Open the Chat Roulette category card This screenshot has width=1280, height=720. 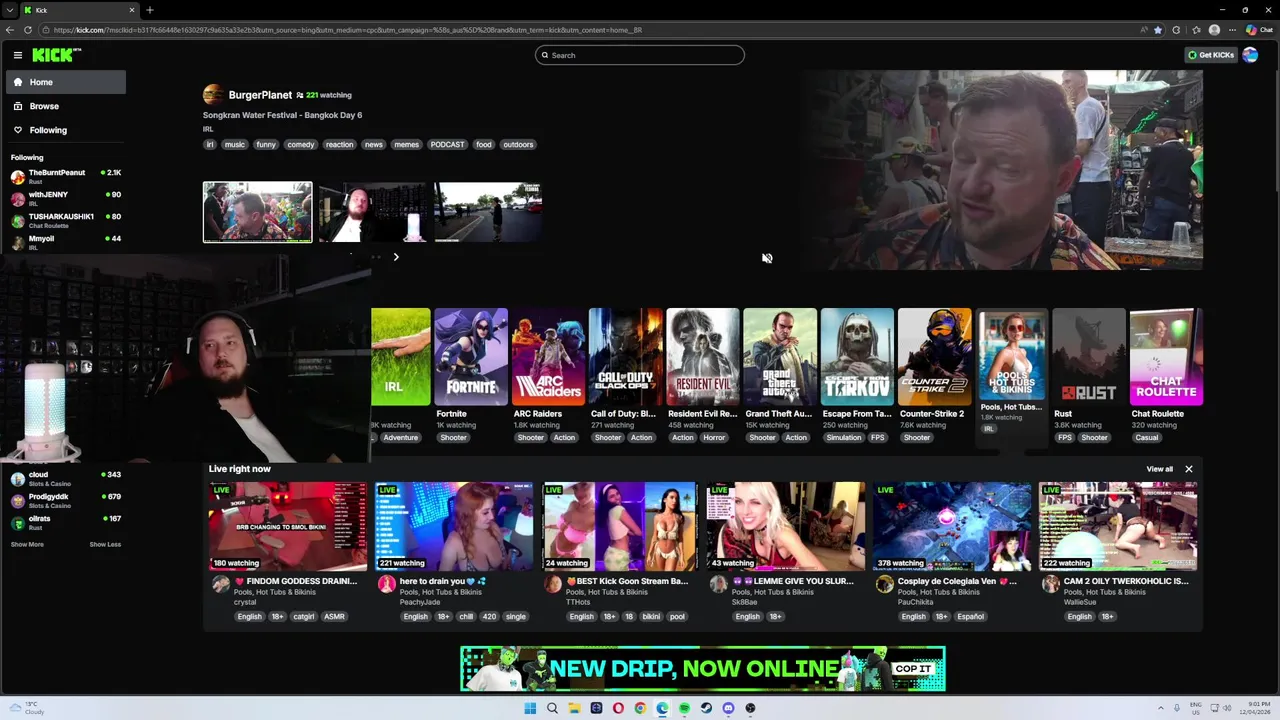tap(1166, 357)
